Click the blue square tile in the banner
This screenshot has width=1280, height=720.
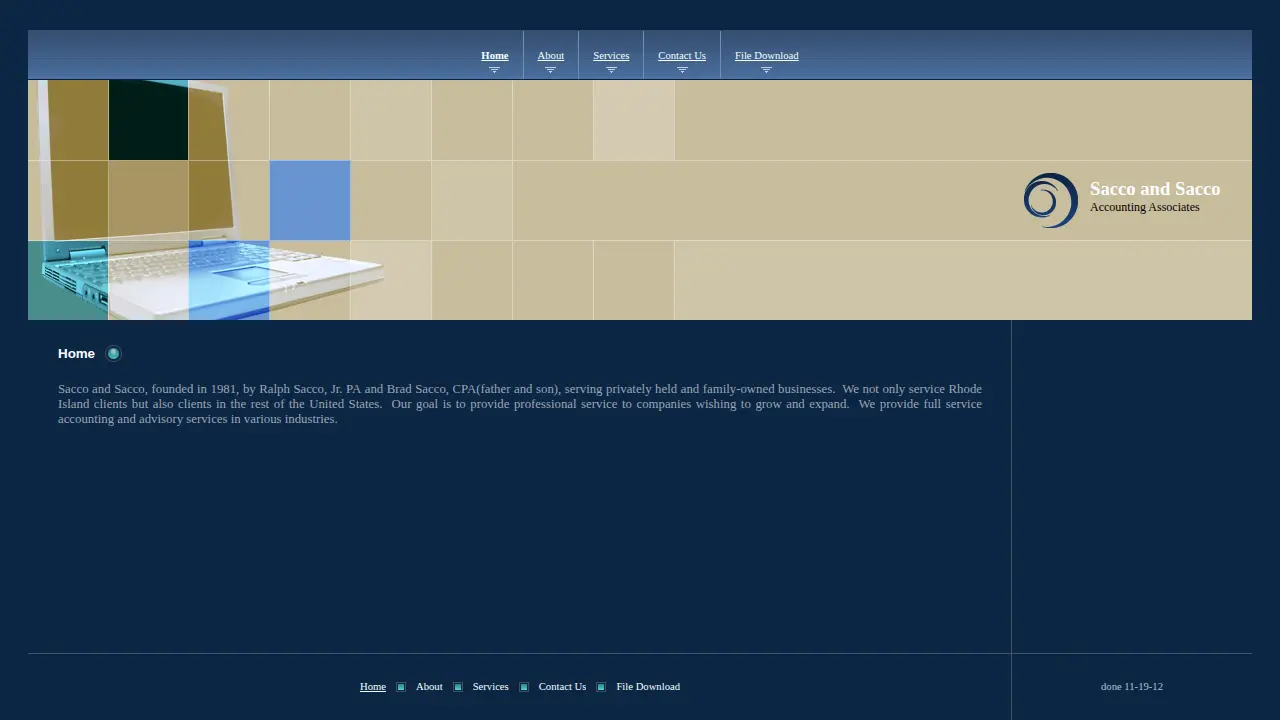310,200
